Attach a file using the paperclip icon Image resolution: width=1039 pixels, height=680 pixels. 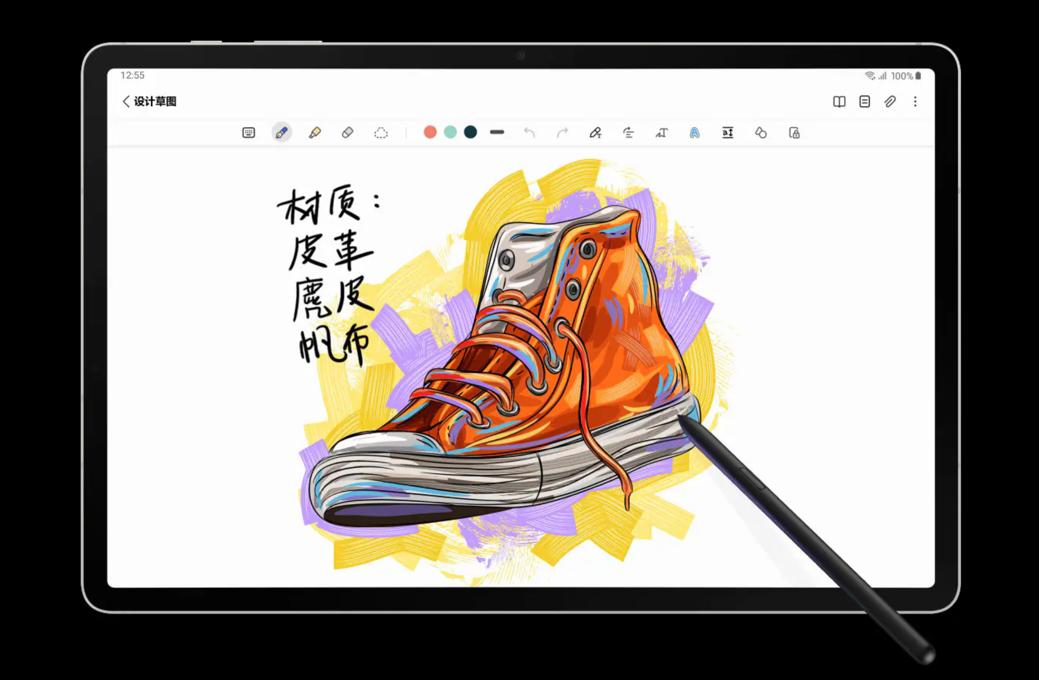click(890, 102)
